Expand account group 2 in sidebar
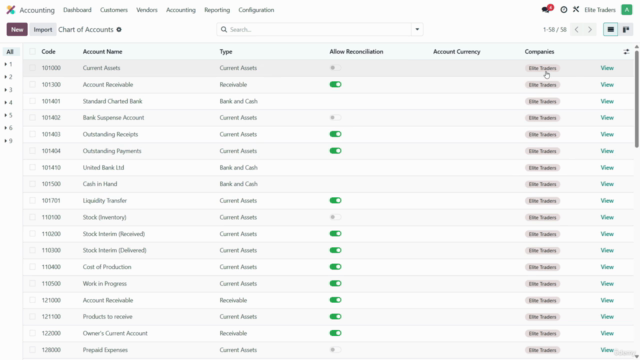Viewport: 640px width, 360px height. [x=8, y=77]
